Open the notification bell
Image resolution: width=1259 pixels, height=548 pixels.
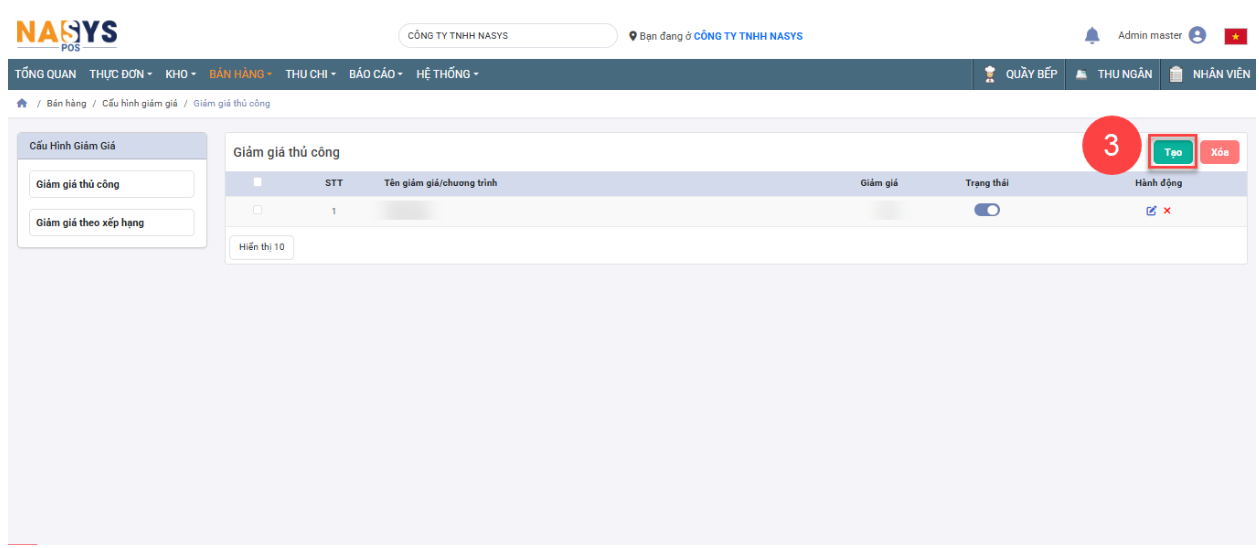1092,36
